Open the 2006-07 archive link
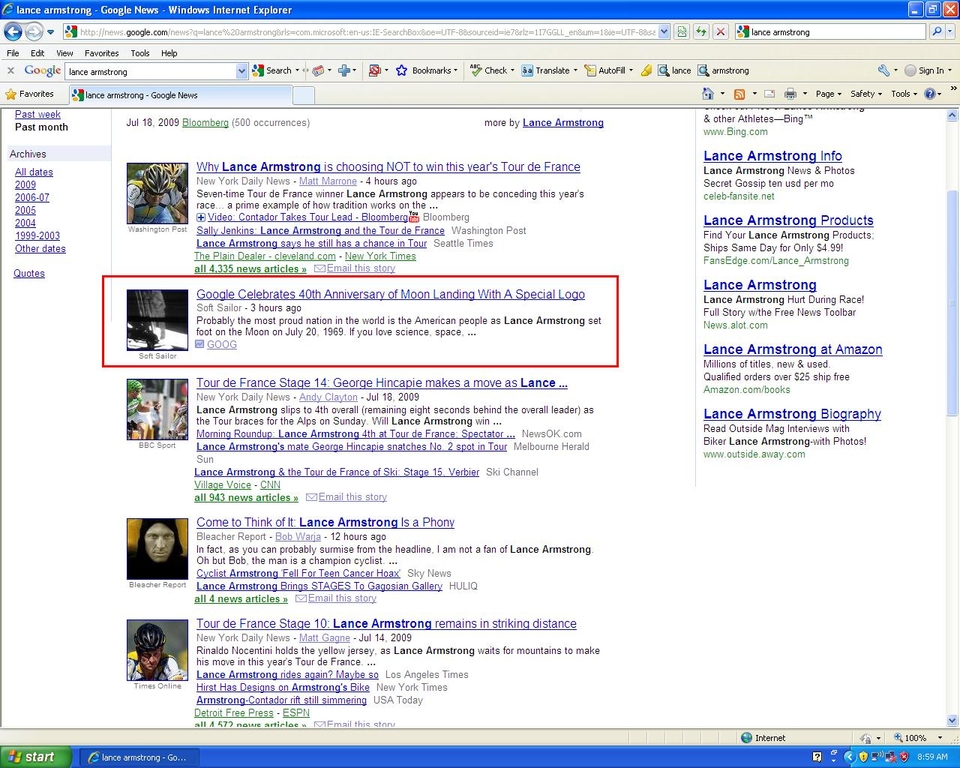960x768 pixels. 32,198
